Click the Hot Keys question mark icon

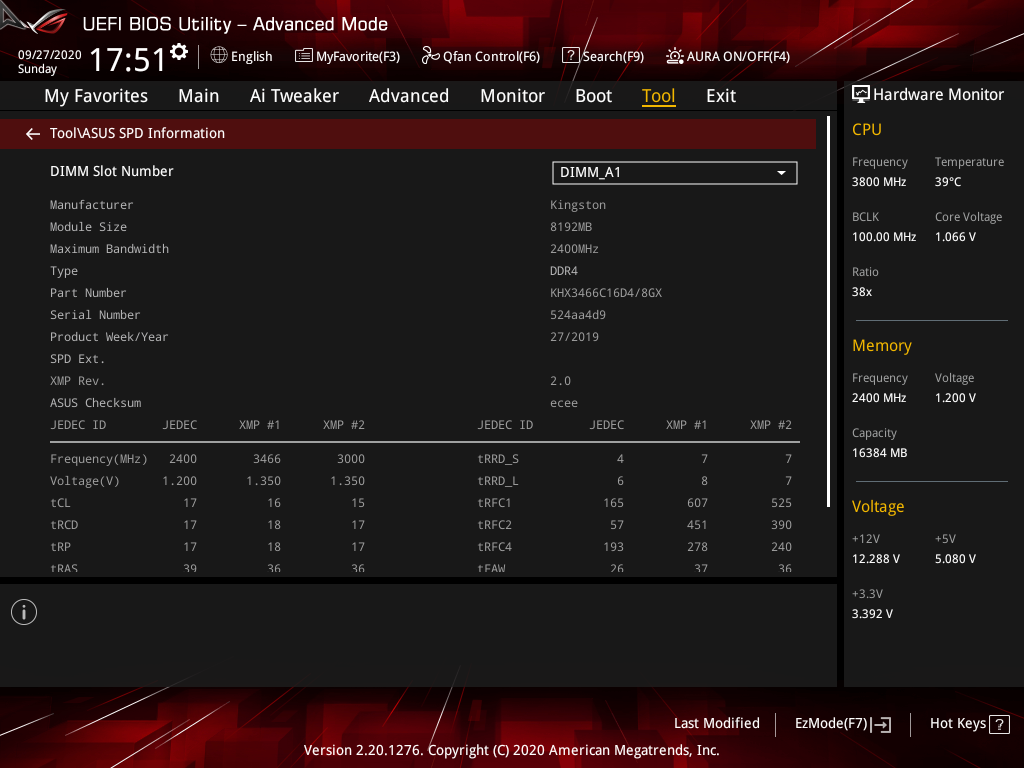pos(999,724)
